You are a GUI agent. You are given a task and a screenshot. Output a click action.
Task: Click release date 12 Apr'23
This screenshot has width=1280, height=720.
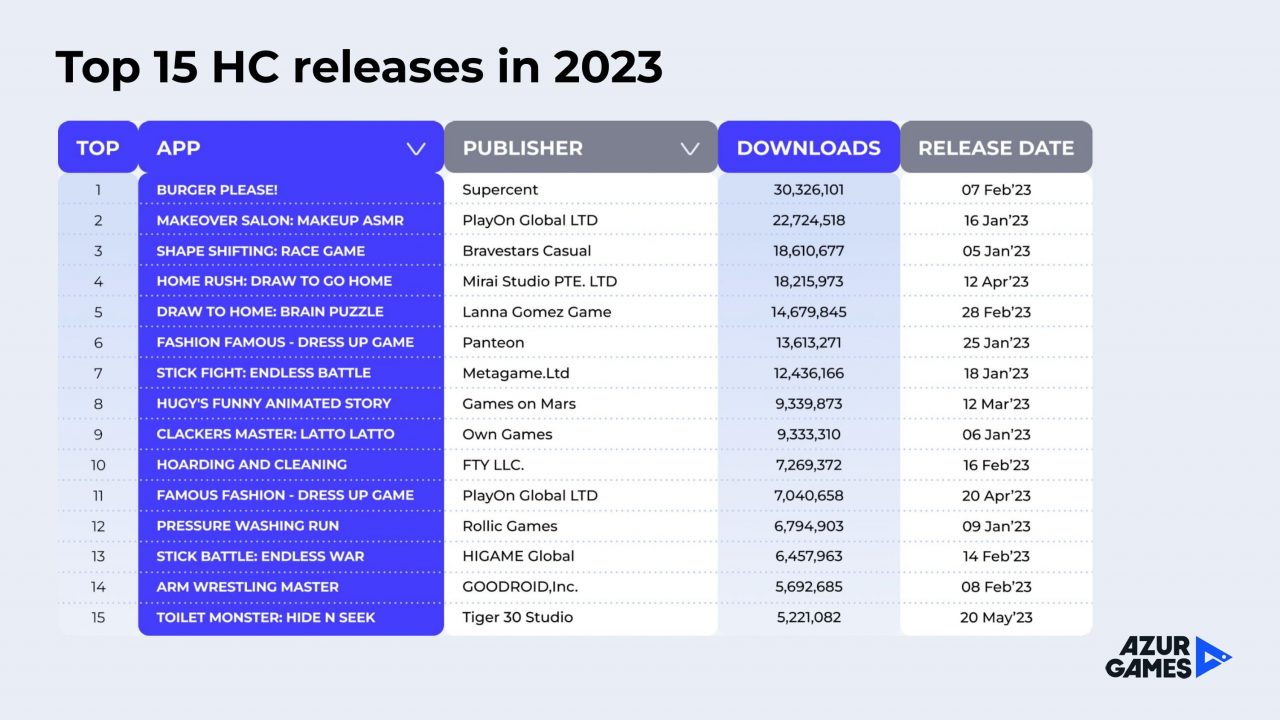[996, 281]
